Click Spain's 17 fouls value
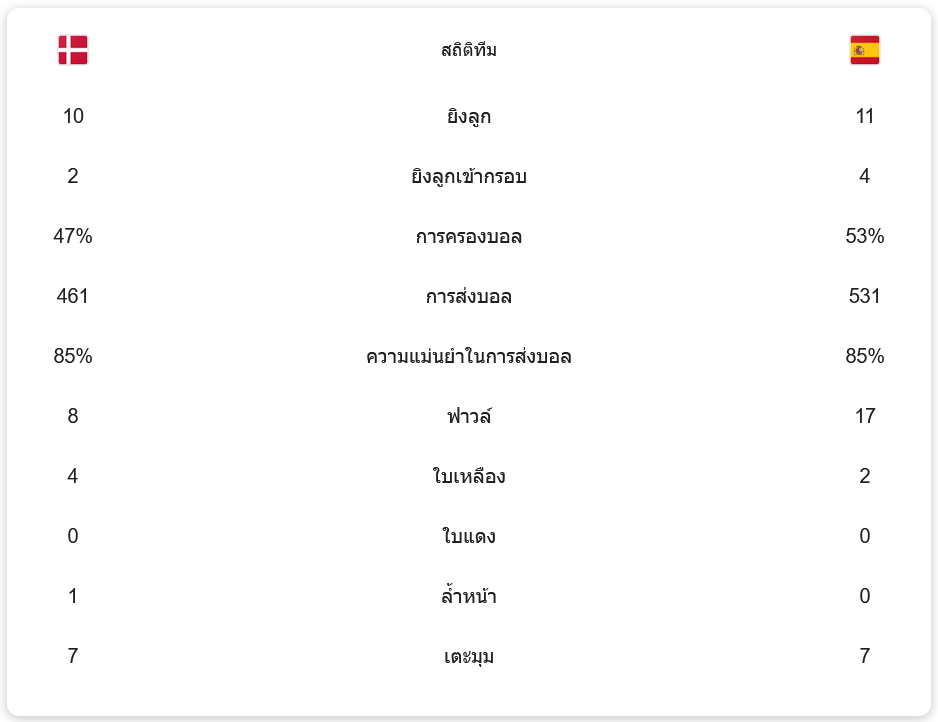 [864, 416]
